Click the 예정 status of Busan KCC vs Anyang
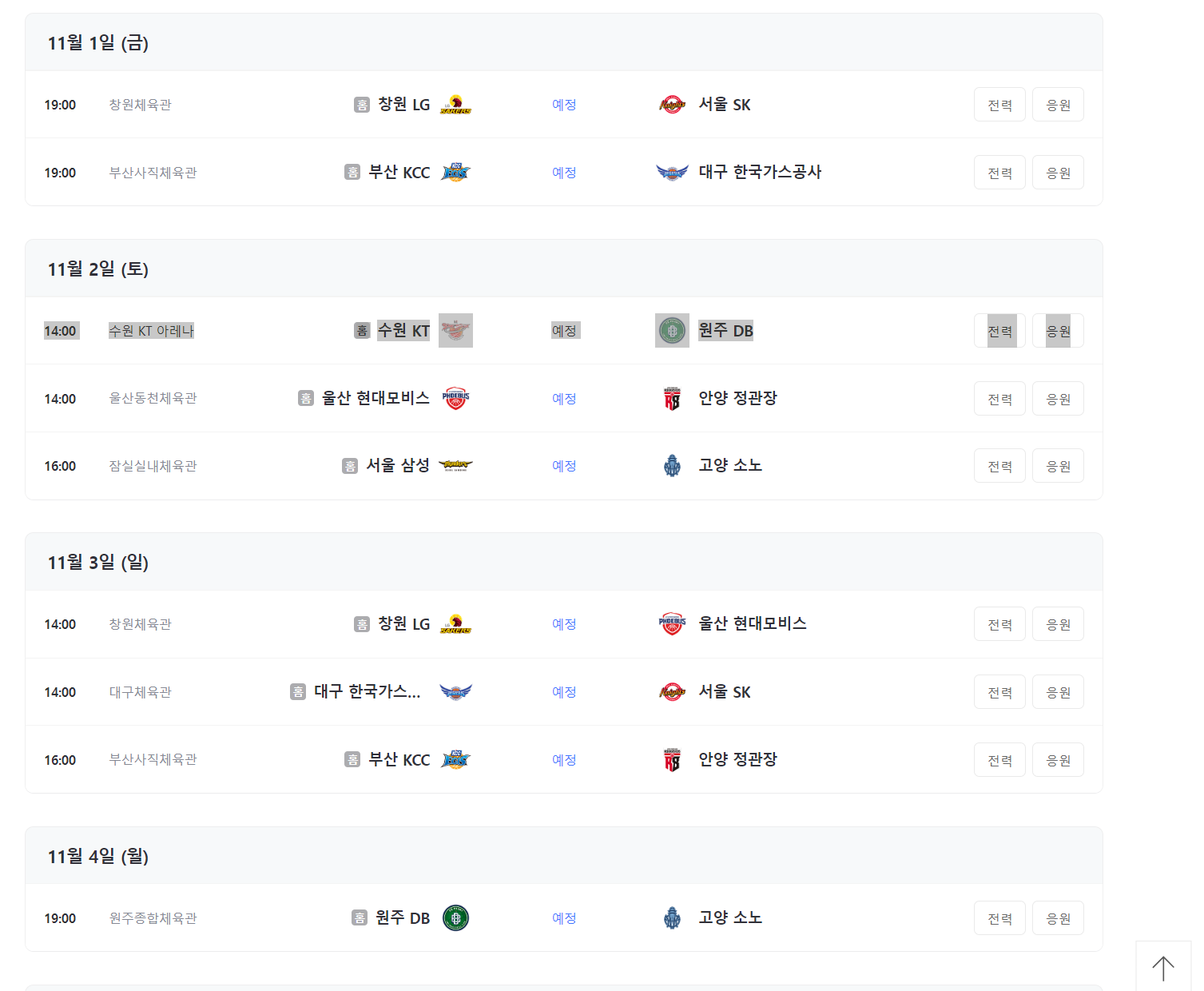The image size is (1204, 991). click(x=564, y=760)
